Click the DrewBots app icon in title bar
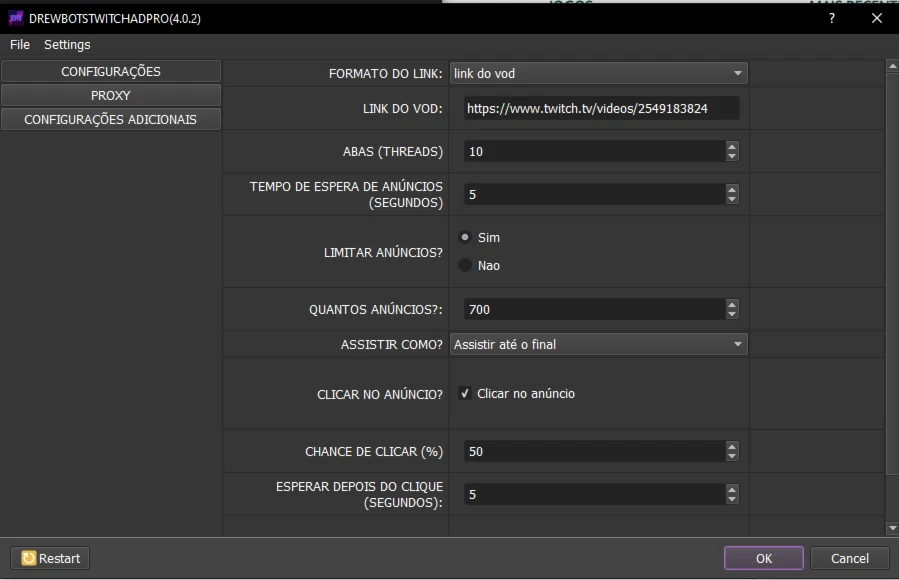Screen dimensions: 899x580 click(x=15, y=18)
